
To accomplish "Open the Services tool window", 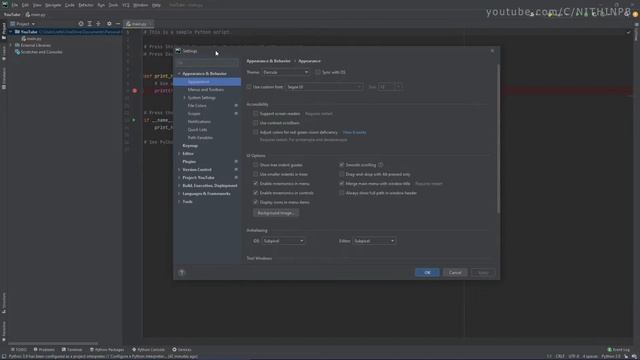I will point(182,350).
